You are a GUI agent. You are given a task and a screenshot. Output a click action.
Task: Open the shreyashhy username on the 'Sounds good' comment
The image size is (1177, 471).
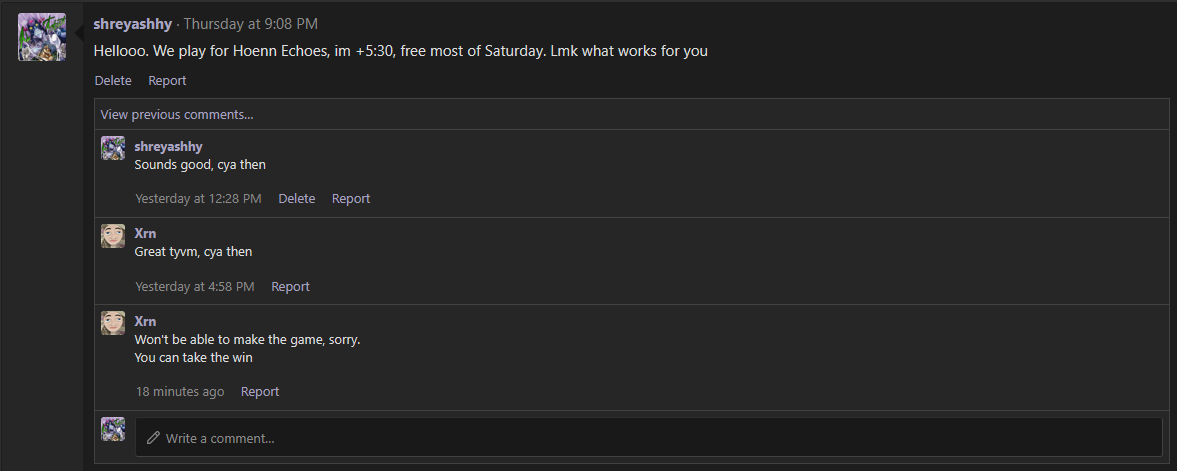coord(168,147)
